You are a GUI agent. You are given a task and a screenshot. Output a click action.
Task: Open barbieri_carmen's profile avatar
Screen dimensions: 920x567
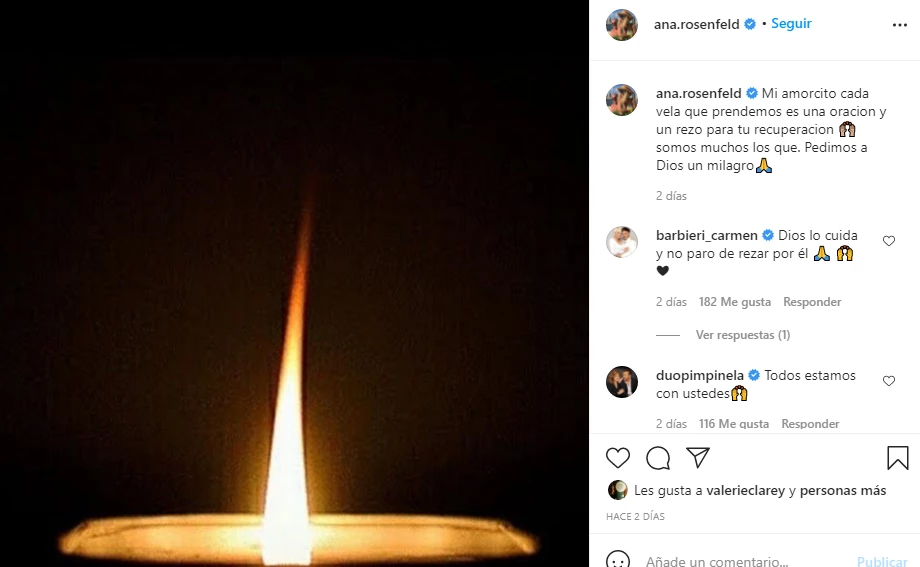click(x=622, y=242)
